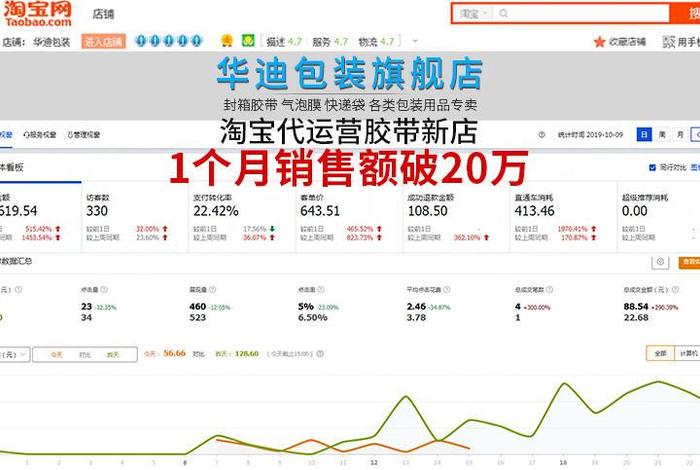The width and height of the screenshot is (700, 470).
Task: Click the gold medal seller badge icon
Action: tap(227, 41)
